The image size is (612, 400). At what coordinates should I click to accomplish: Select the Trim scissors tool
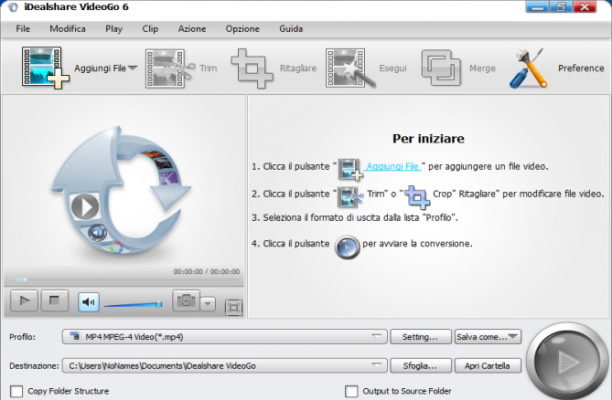coord(170,68)
